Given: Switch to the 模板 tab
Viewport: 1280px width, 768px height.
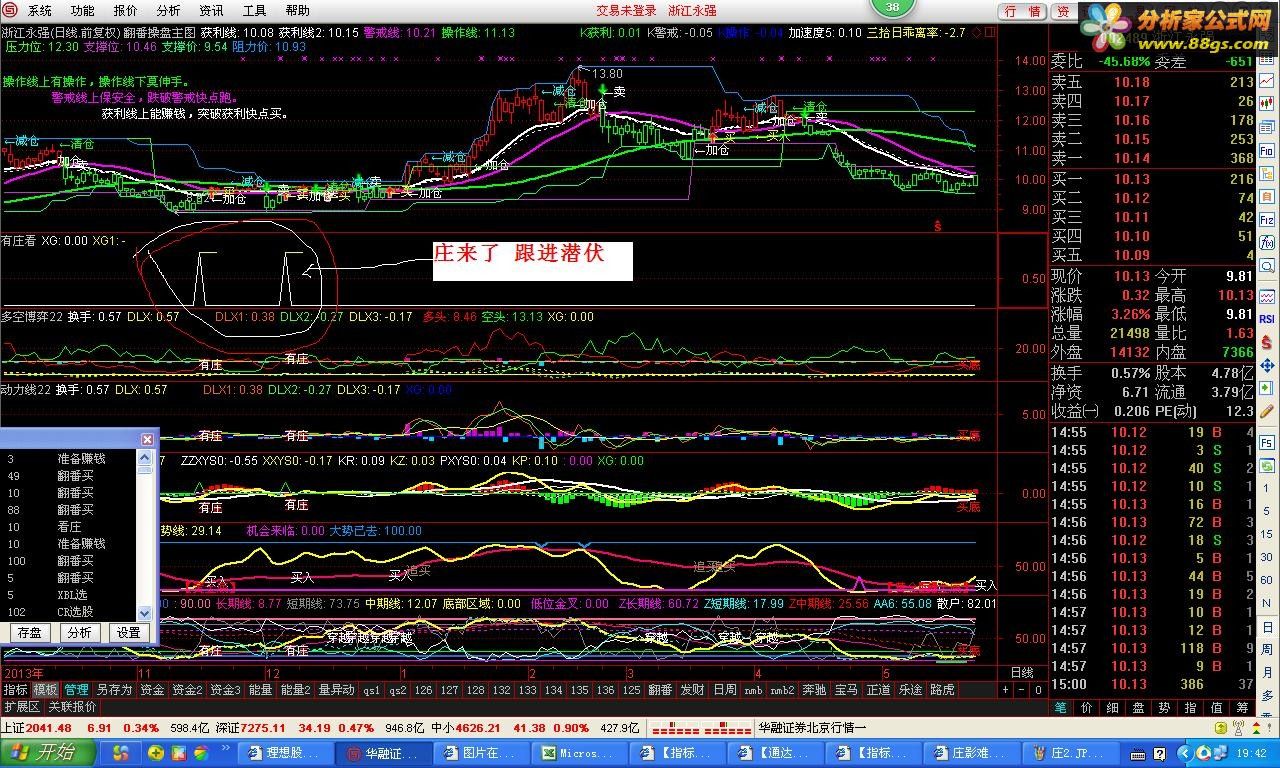Looking at the screenshot, I should click(x=45, y=690).
